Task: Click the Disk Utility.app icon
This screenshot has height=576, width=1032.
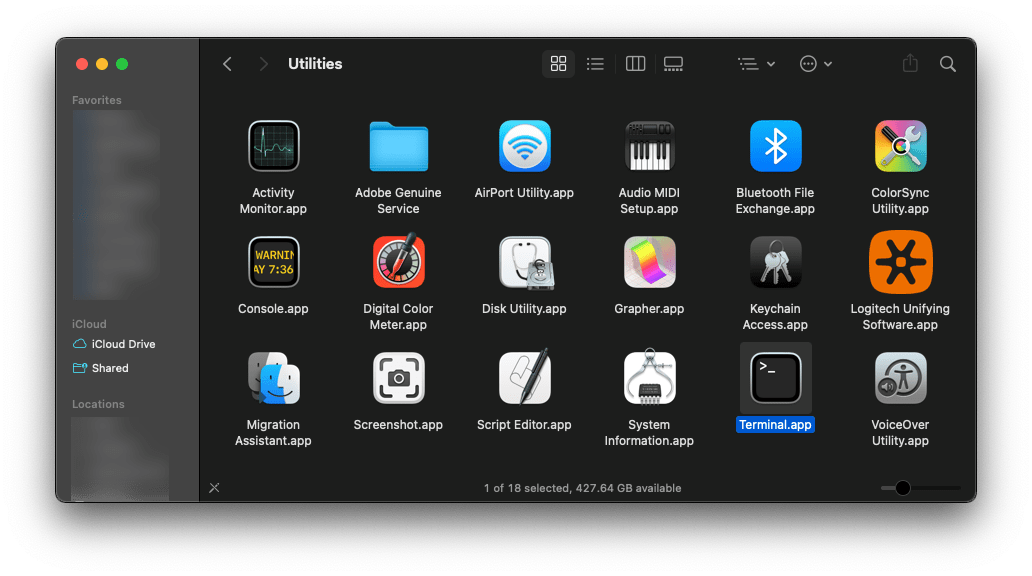Action: click(524, 263)
